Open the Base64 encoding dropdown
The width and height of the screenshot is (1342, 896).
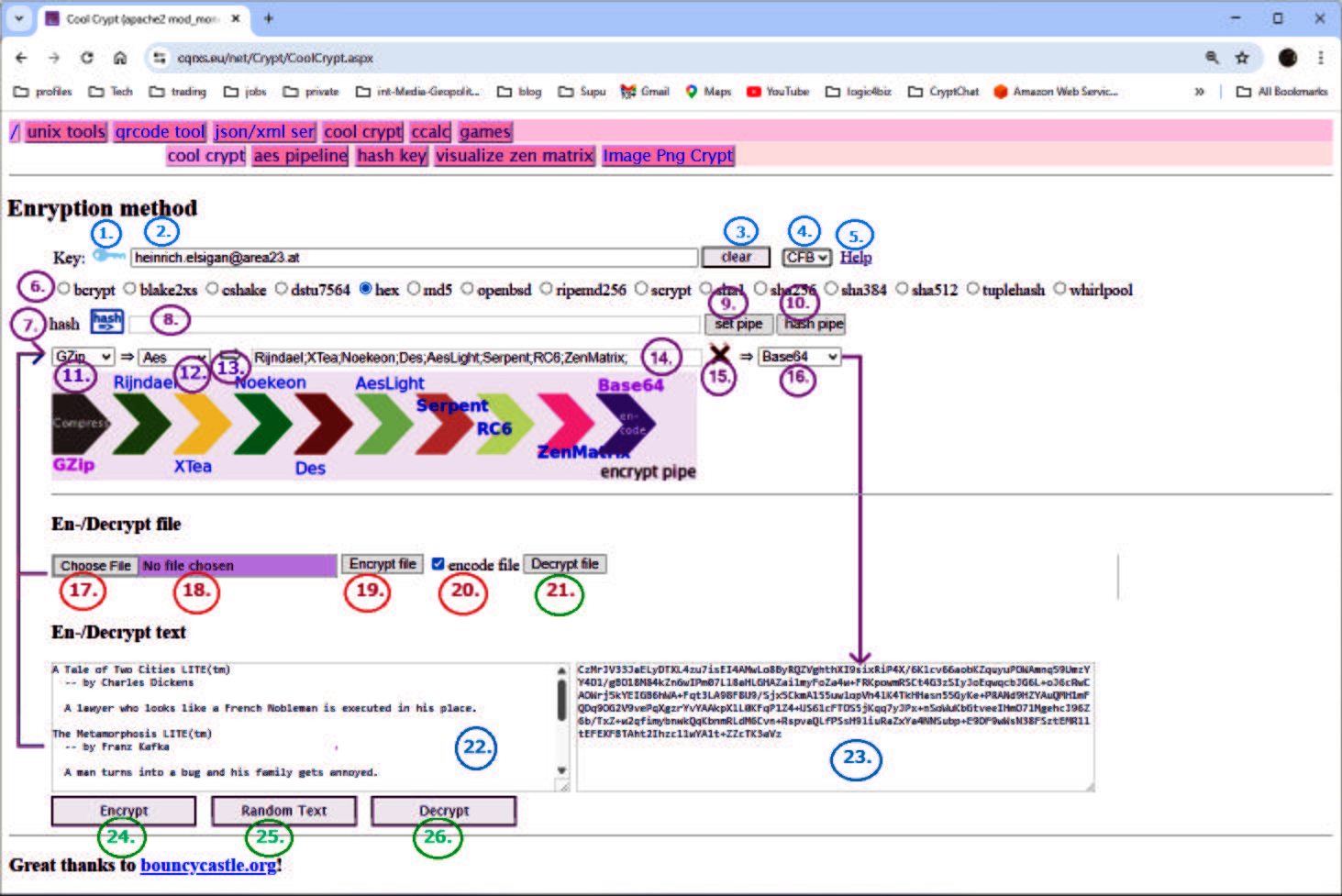click(800, 357)
